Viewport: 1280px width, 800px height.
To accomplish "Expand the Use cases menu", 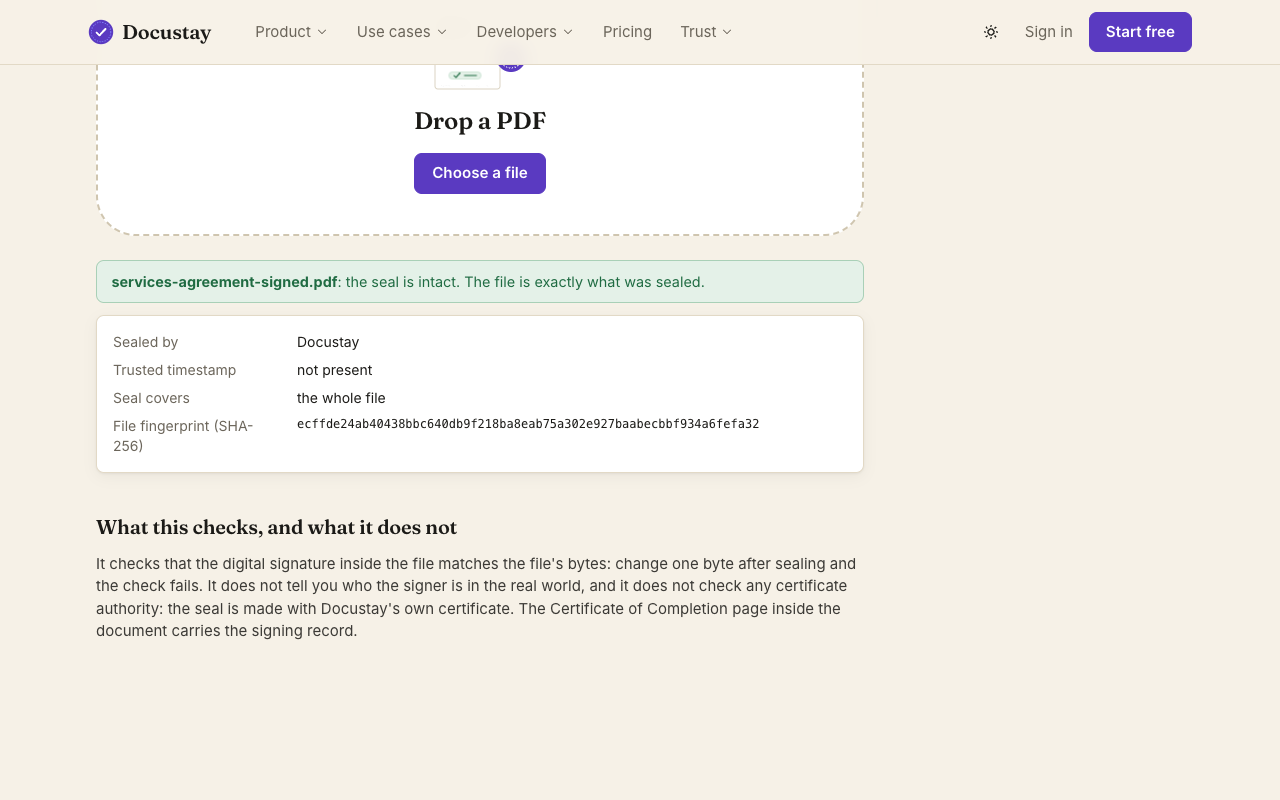I will (402, 32).
